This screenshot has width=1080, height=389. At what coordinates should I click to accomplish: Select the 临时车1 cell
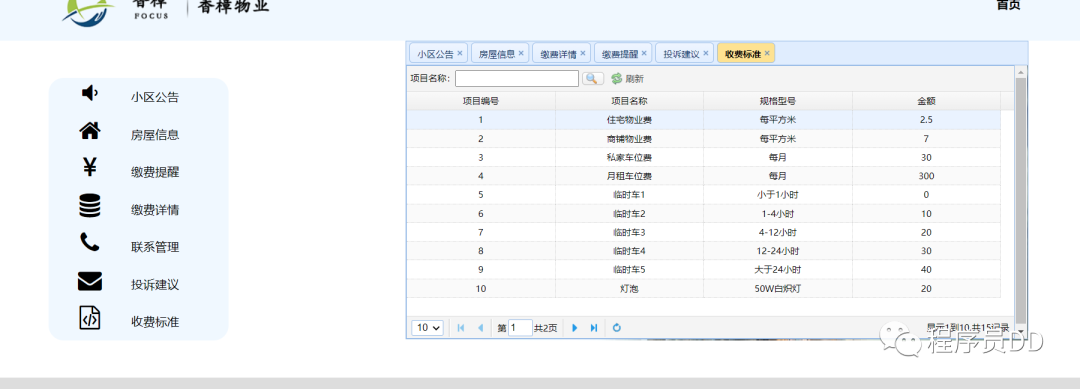tap(630, 195)
